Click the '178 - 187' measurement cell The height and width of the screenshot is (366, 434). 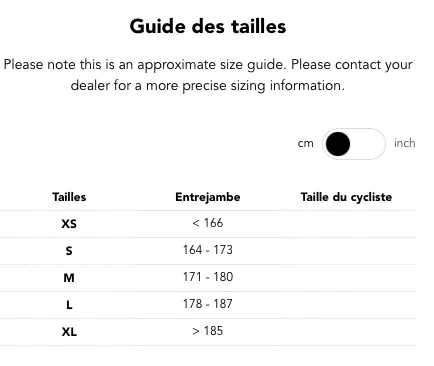pyautogui.click(x=208, y=304)
